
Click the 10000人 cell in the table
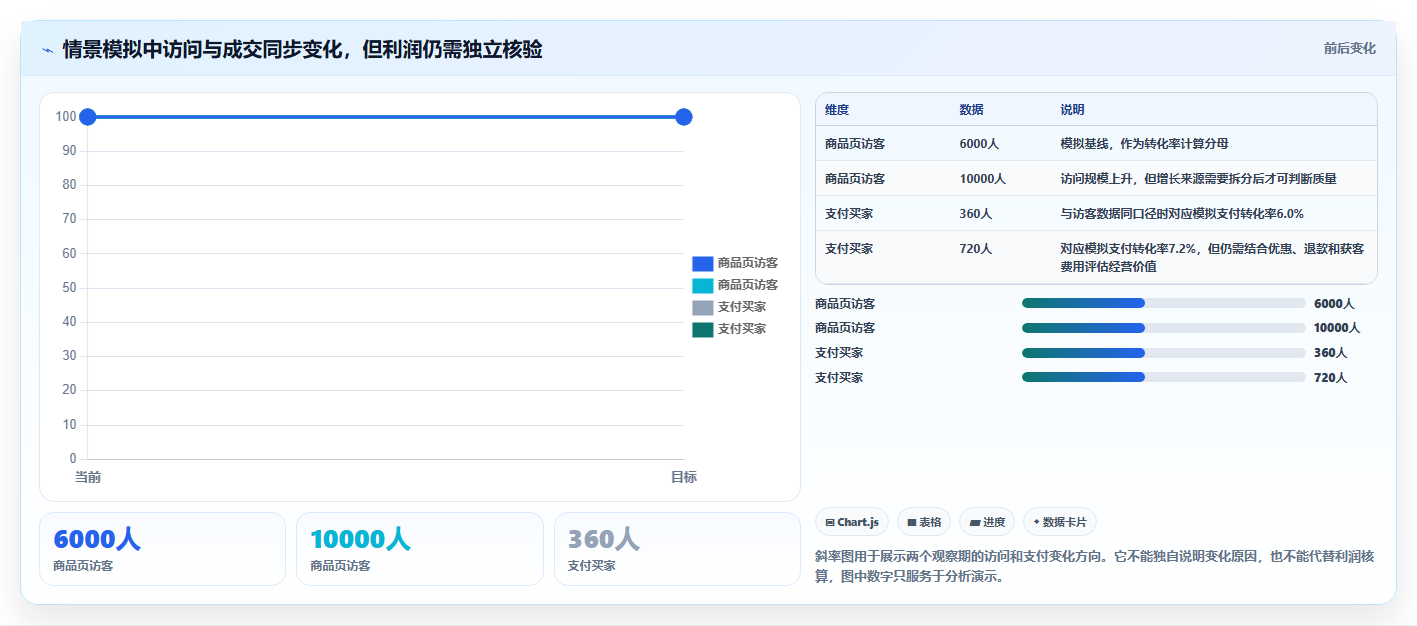click(982, 179)
